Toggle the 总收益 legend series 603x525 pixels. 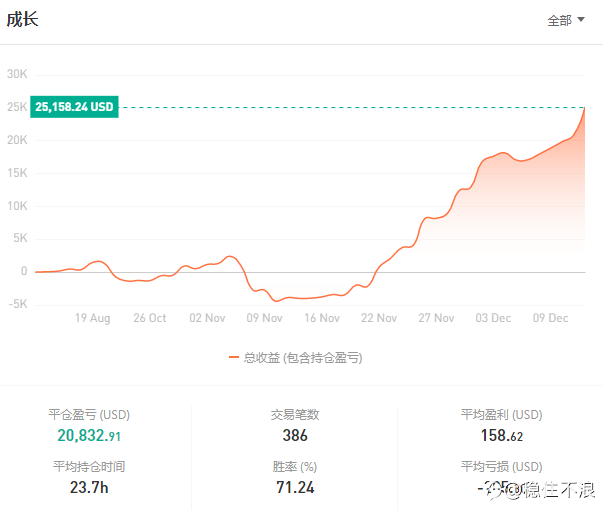pos(295,358)
